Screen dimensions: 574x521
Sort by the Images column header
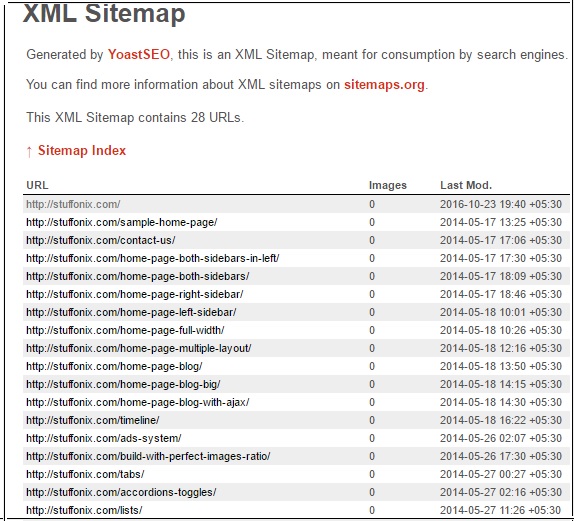(x=388, y=185)
